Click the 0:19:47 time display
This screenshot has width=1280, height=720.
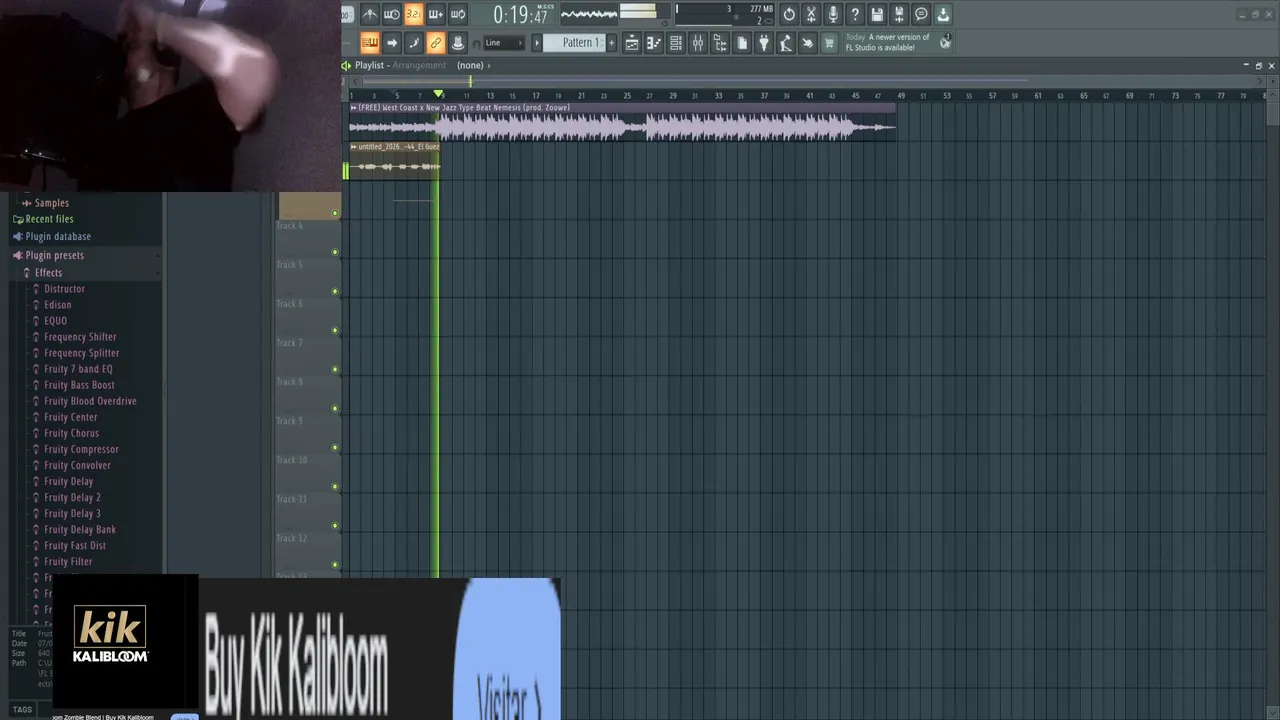[x=520, y=15]
